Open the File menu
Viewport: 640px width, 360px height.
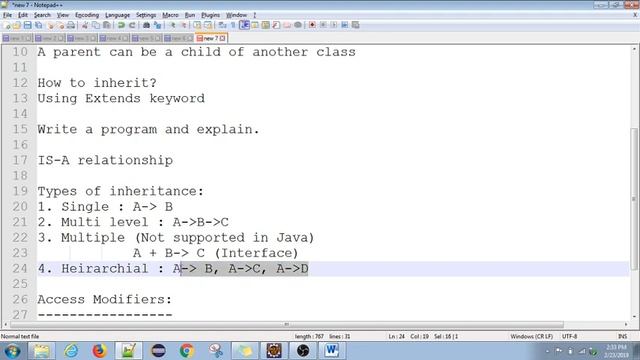pyautogui.click(x=7, y=15)
